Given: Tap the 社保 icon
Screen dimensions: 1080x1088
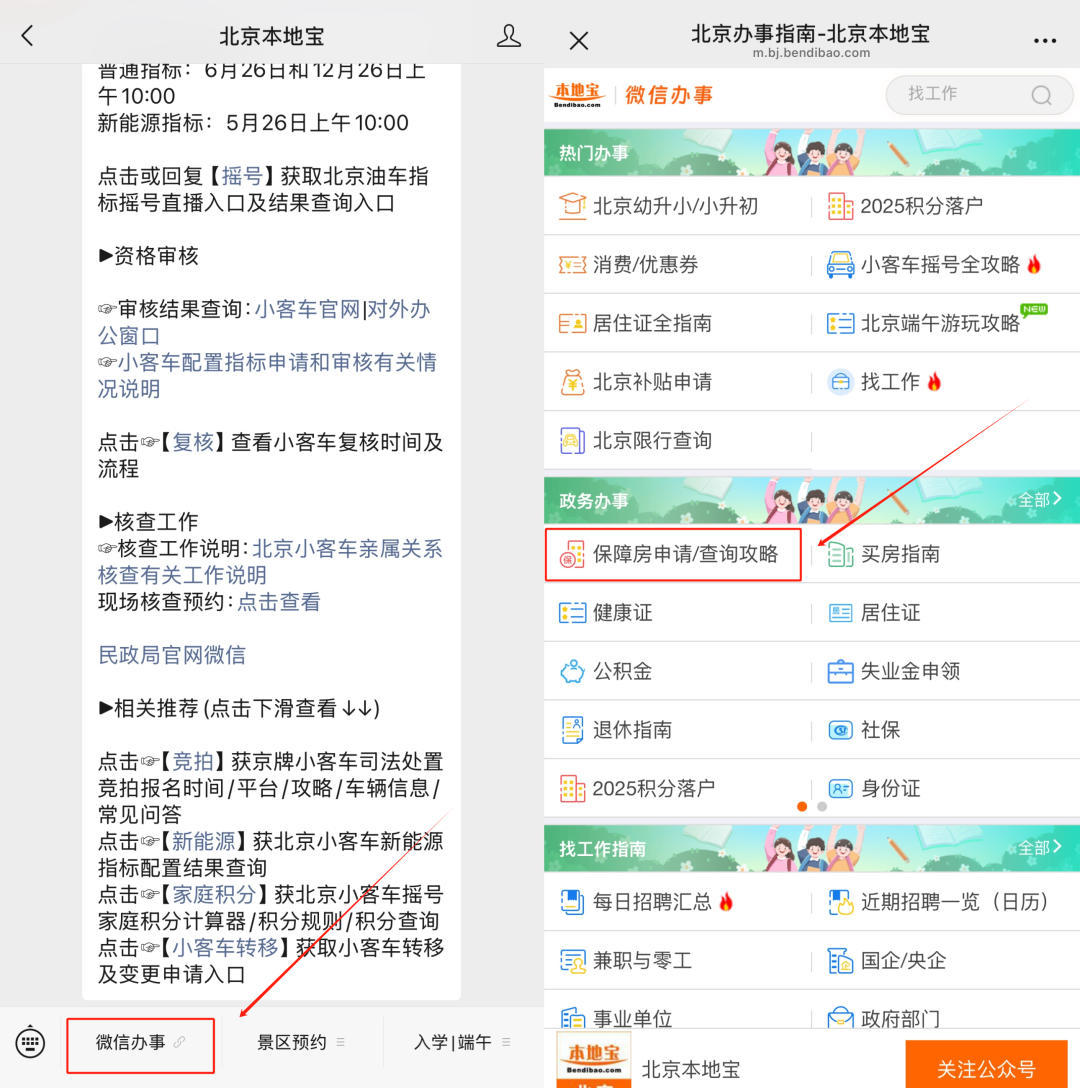Looking at the screenshot, I should pos(840,730).
